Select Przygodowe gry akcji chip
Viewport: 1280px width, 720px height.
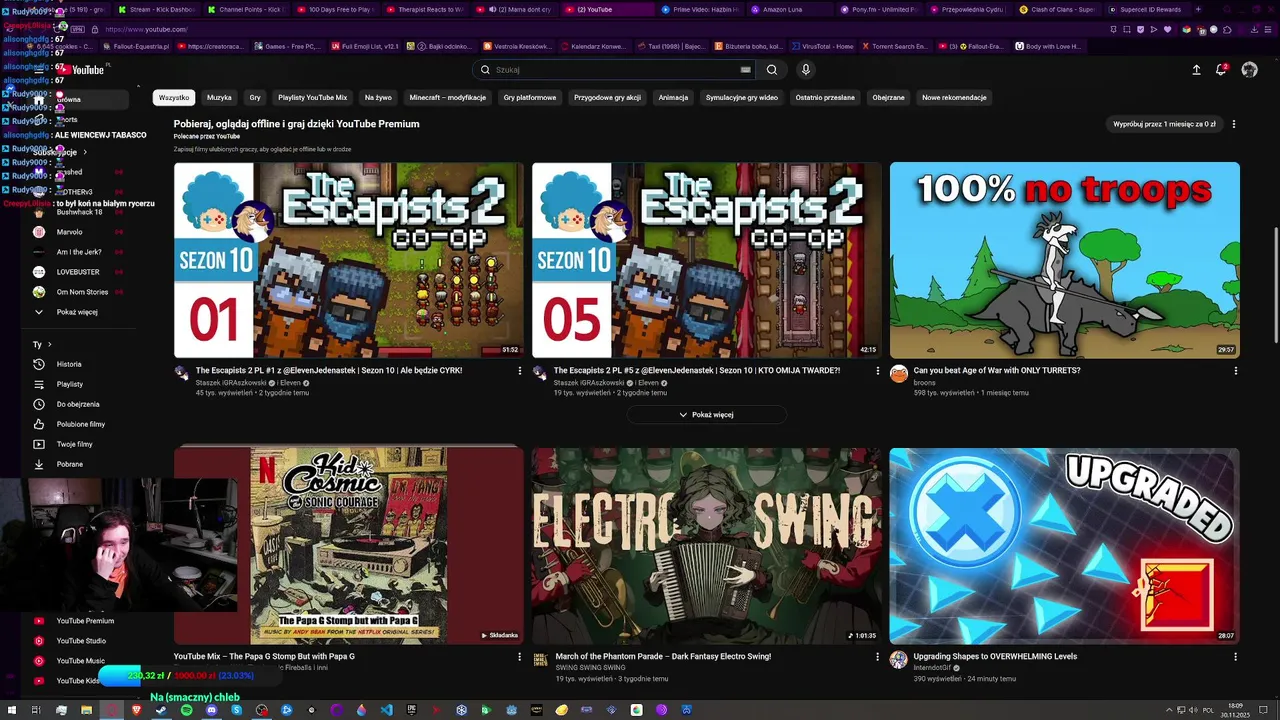tap(607, 98)
